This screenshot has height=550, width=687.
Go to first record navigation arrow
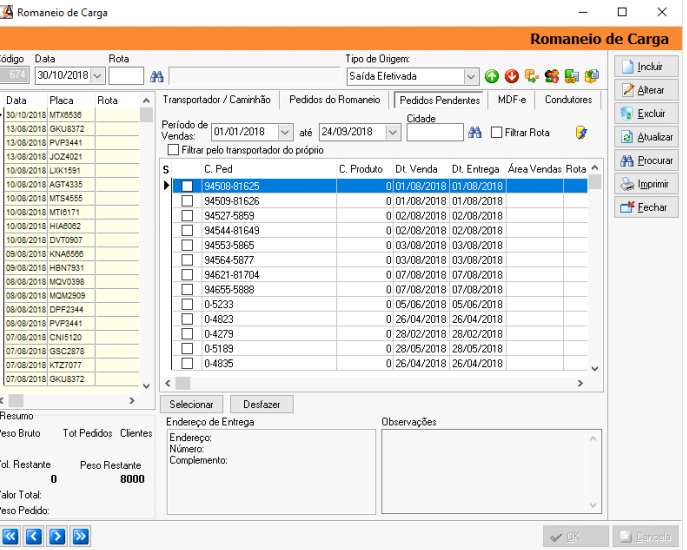point(11,536)
